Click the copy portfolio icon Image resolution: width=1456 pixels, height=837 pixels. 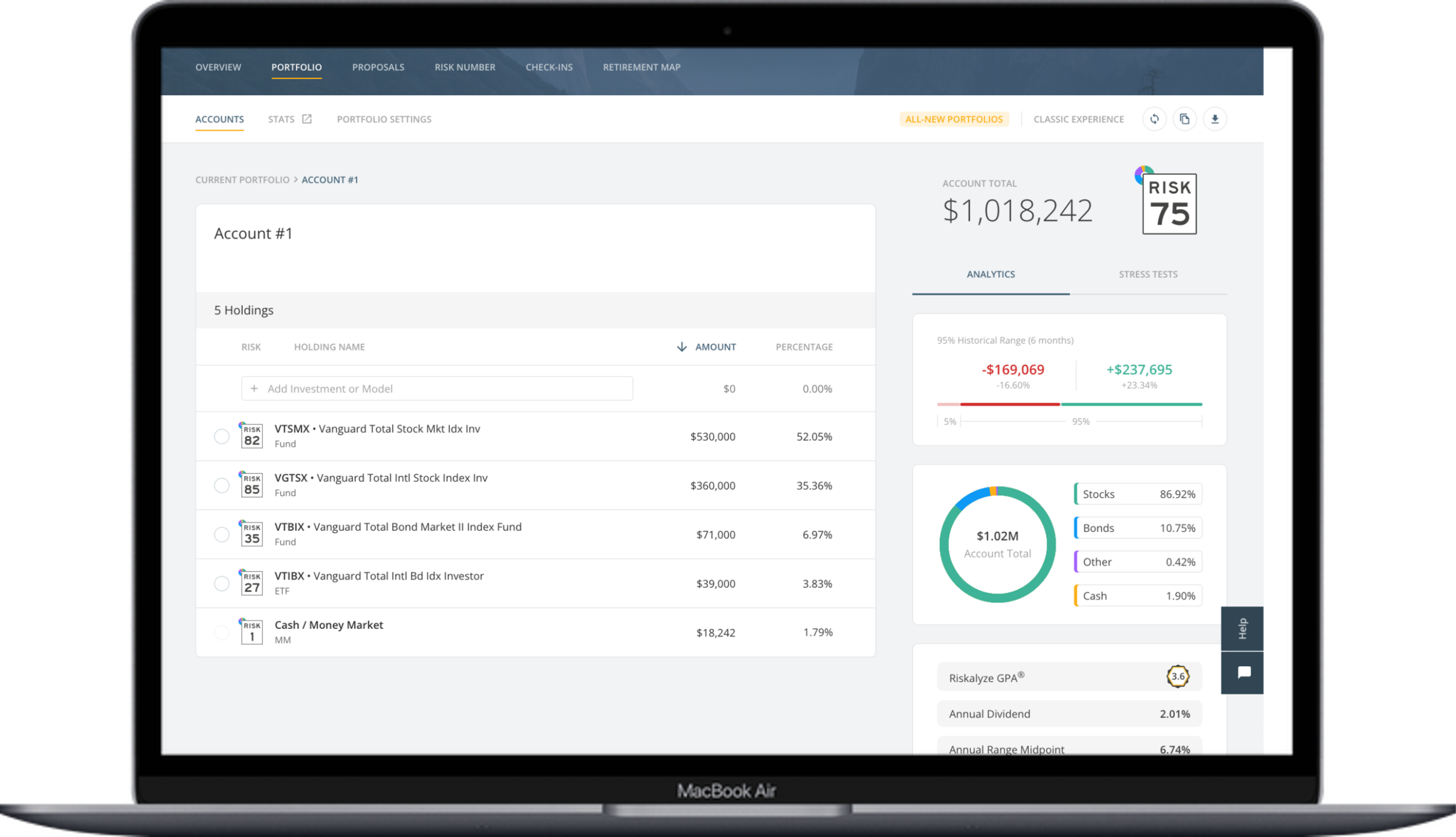click(1184, 119)
